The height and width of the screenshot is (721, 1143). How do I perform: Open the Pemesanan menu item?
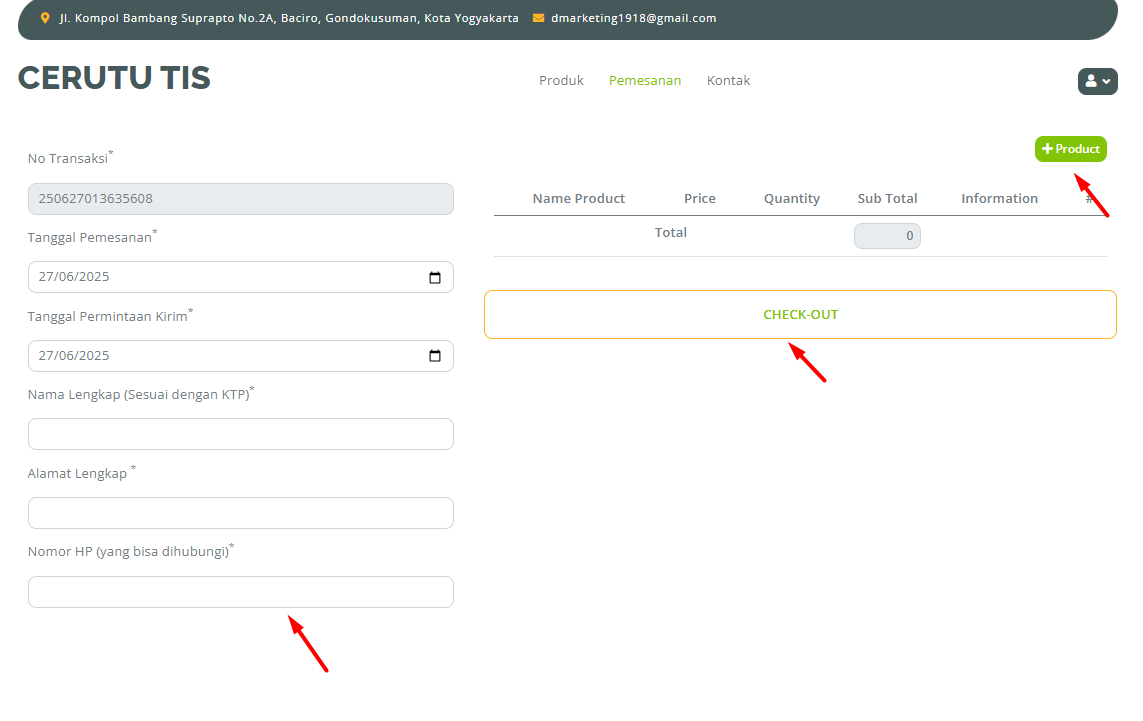click(x=645, y=80)
